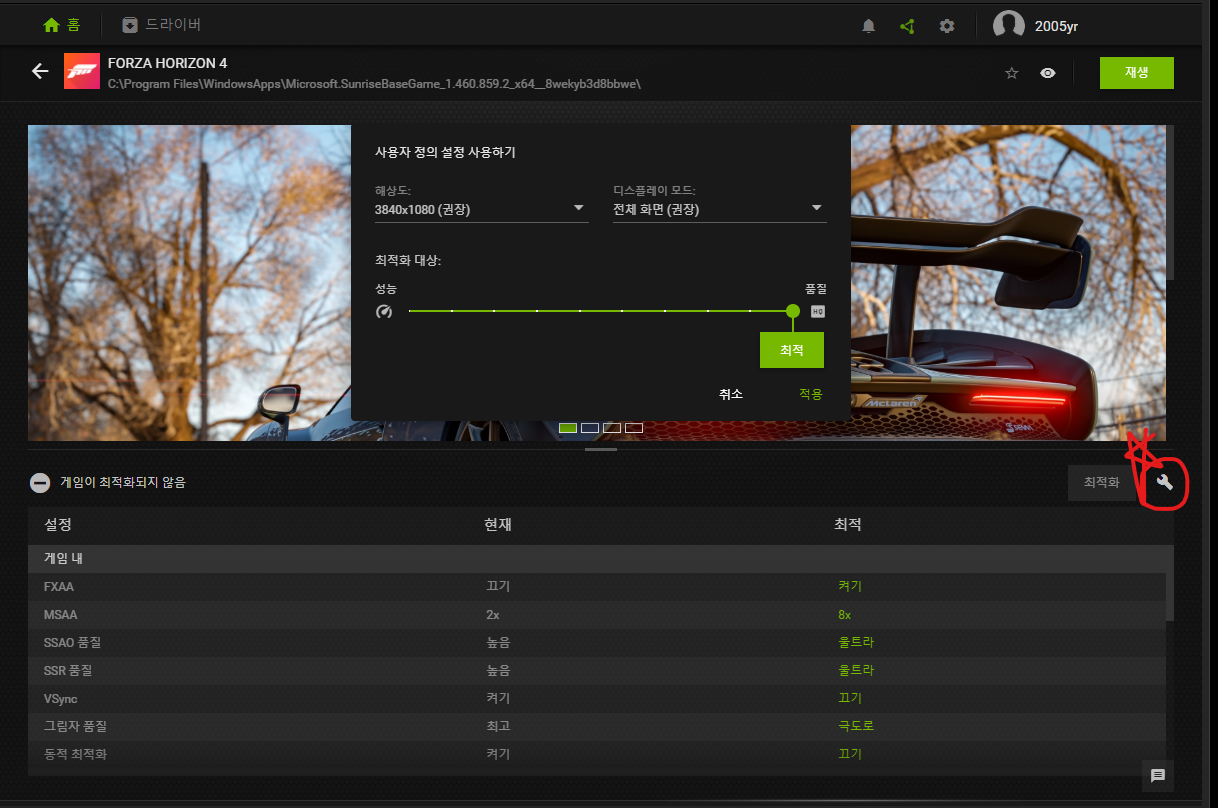
Task: Open the 해상도 resolution dropdown
Action: point(481,209)
